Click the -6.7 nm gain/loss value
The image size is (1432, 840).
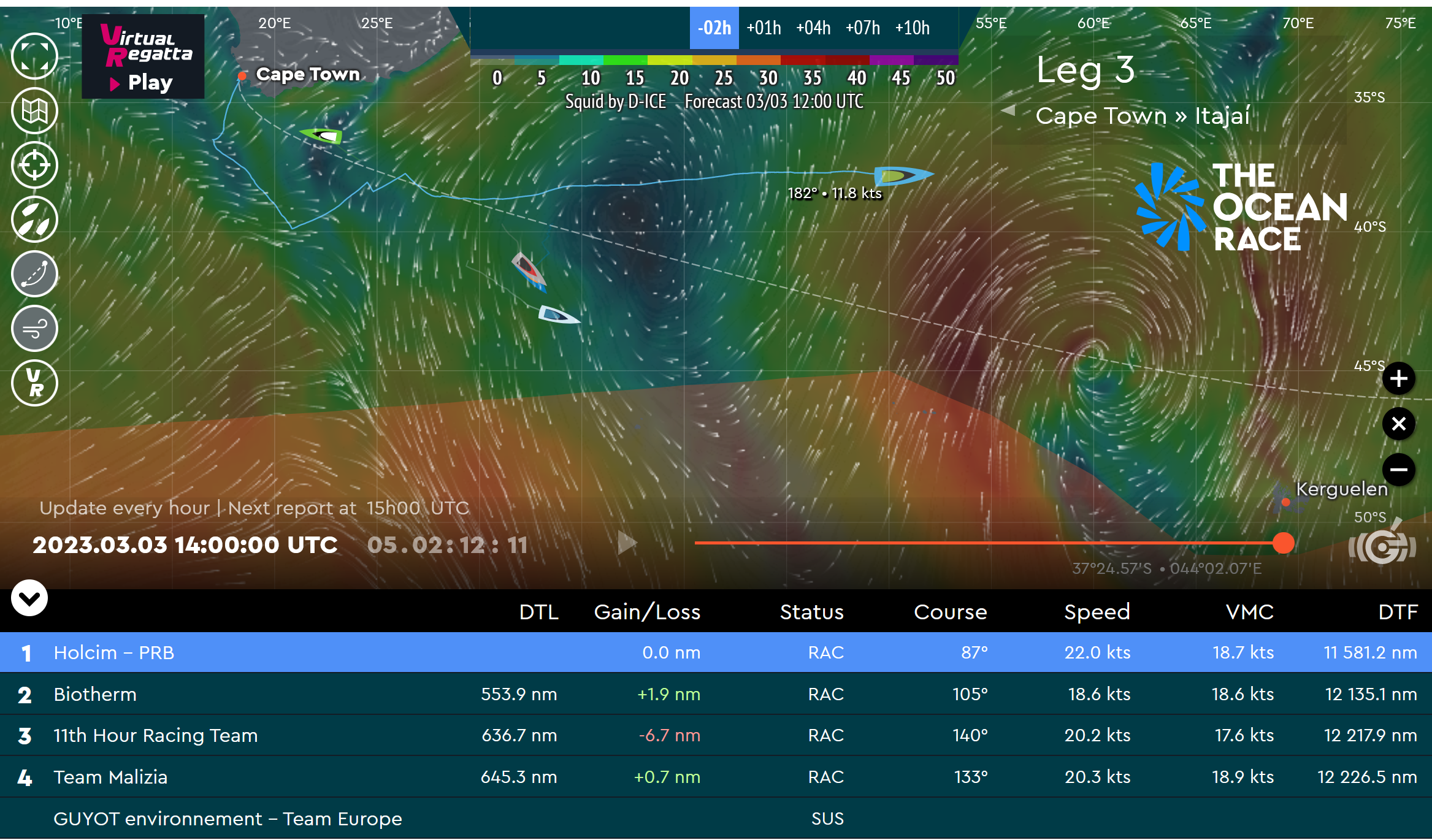[x=670, y=735]
